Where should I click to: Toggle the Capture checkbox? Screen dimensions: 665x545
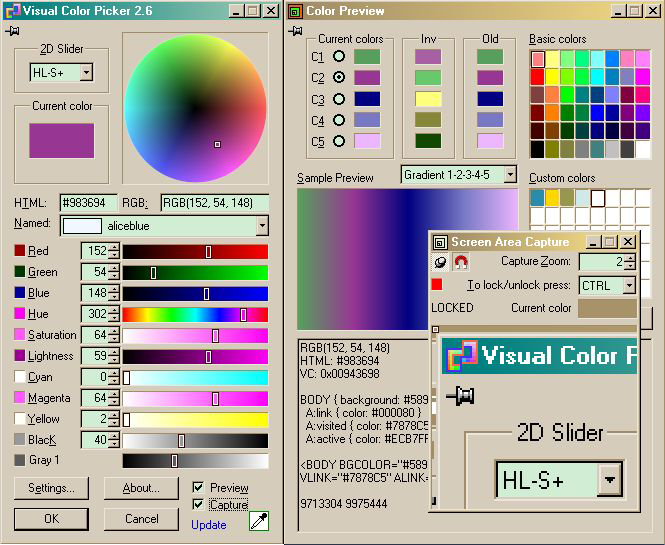198,504
